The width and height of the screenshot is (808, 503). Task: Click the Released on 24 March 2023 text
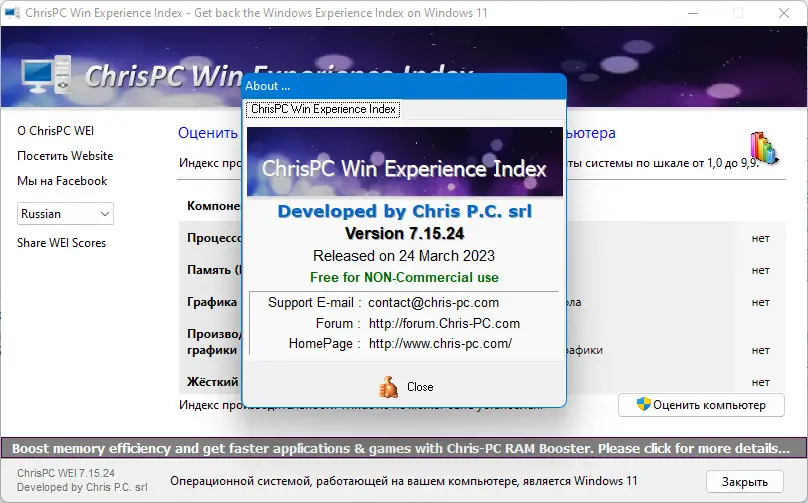point(404,256)
